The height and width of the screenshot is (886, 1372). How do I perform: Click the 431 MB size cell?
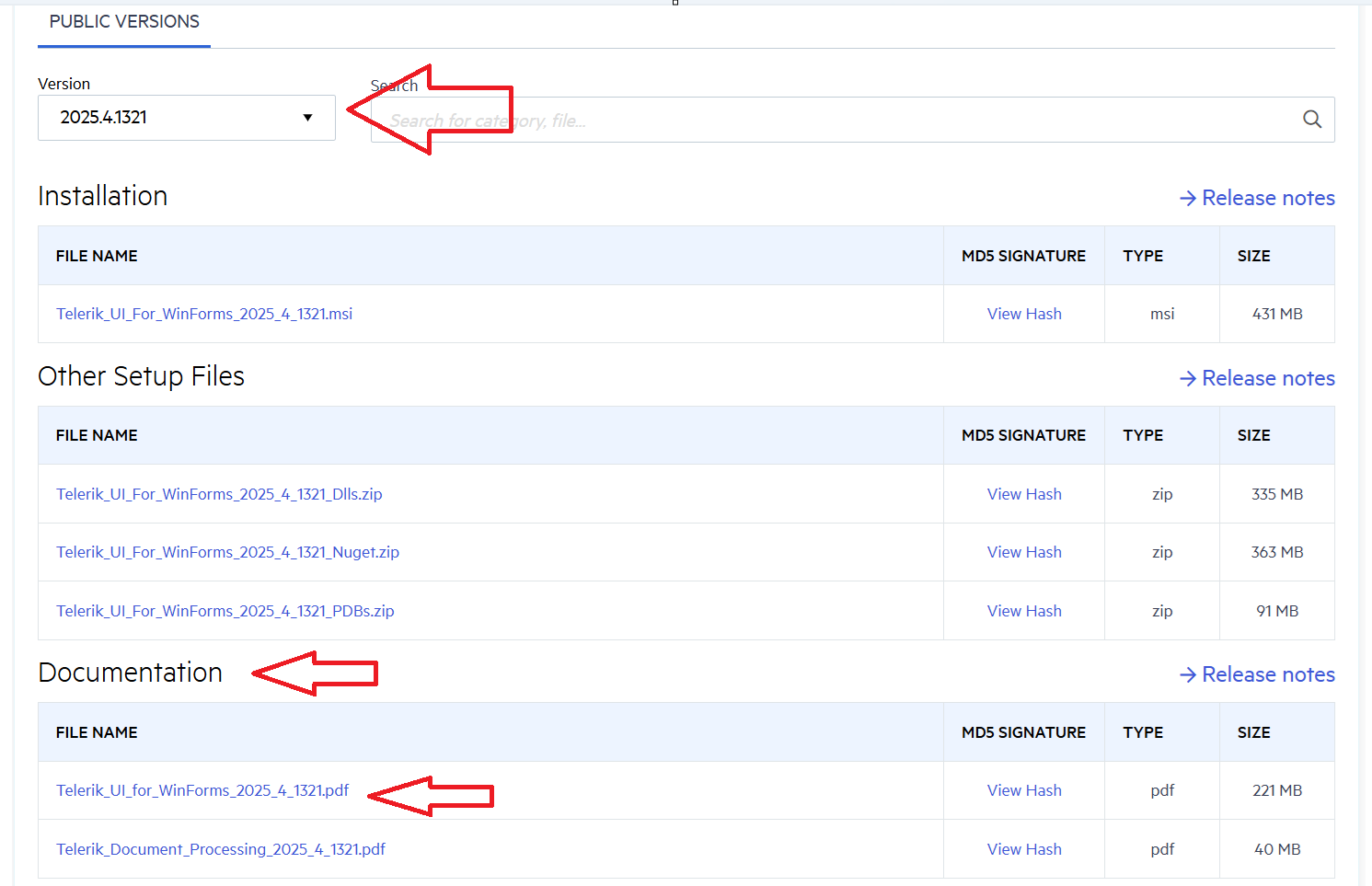(x=1277, y=314)
